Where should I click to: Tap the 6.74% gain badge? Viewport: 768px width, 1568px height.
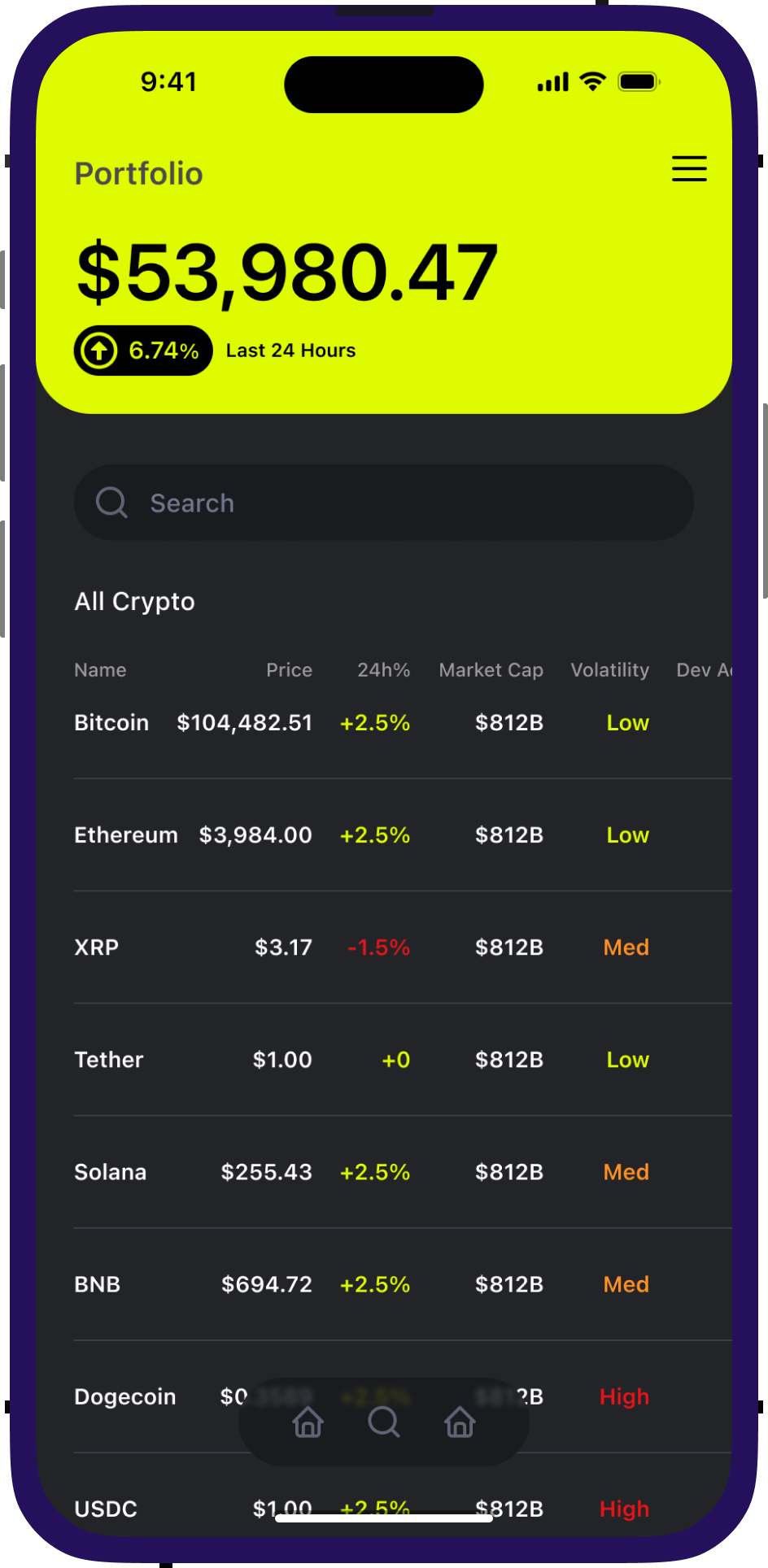click(144, 351)
